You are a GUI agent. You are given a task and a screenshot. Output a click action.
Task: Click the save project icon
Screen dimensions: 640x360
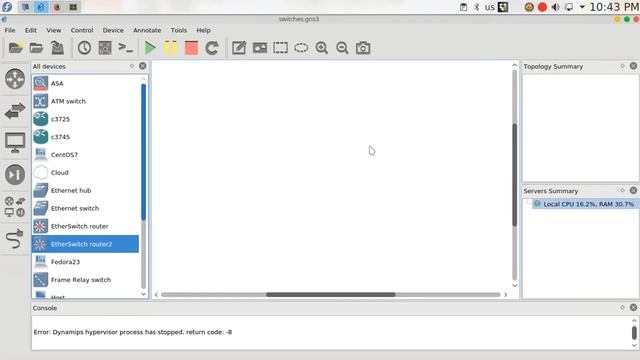(57, 48)
